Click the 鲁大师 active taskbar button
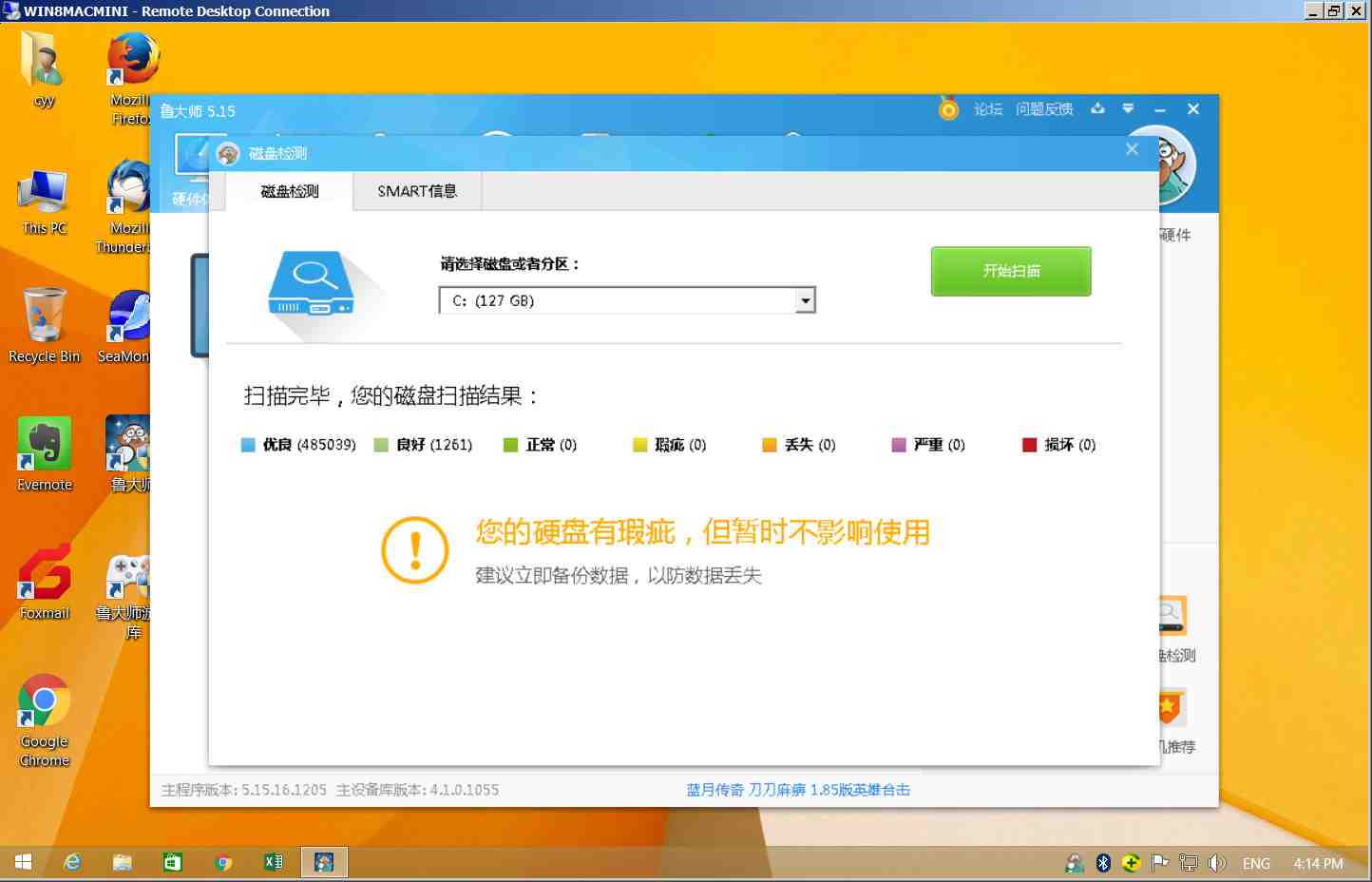Image resolution: width=1372 pixels, height=882 pixels. (x=324, y=862)
